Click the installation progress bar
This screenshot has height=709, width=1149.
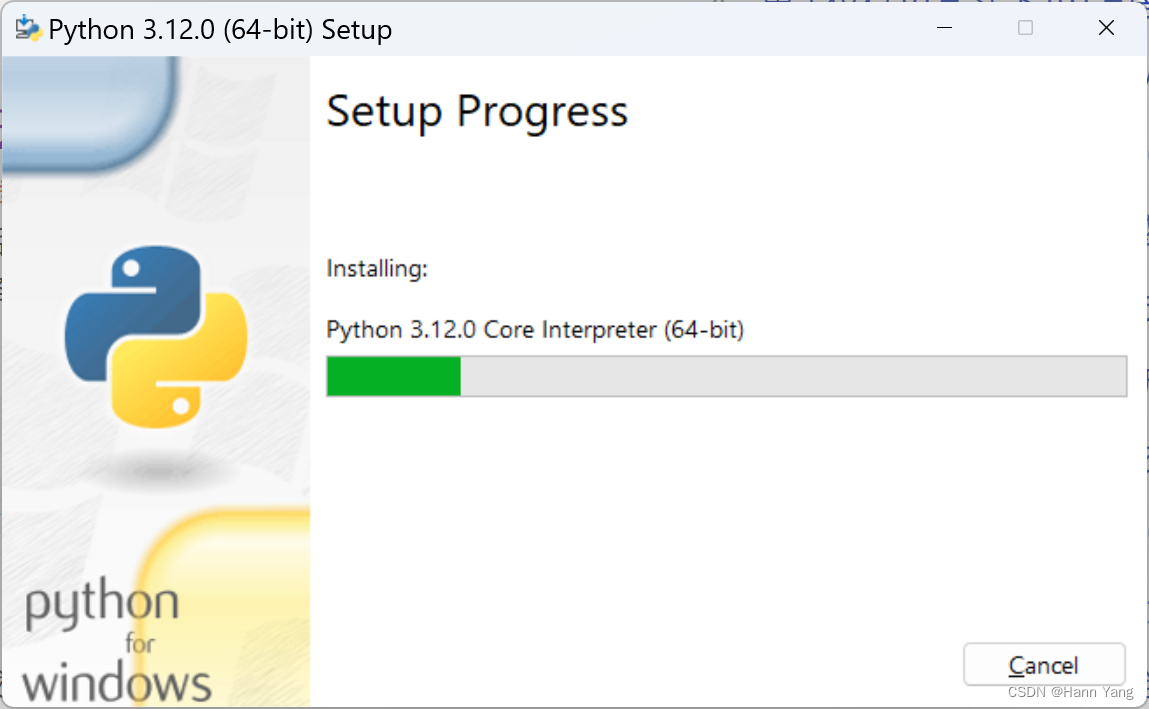pyautogui.click(x=726, y=376)
